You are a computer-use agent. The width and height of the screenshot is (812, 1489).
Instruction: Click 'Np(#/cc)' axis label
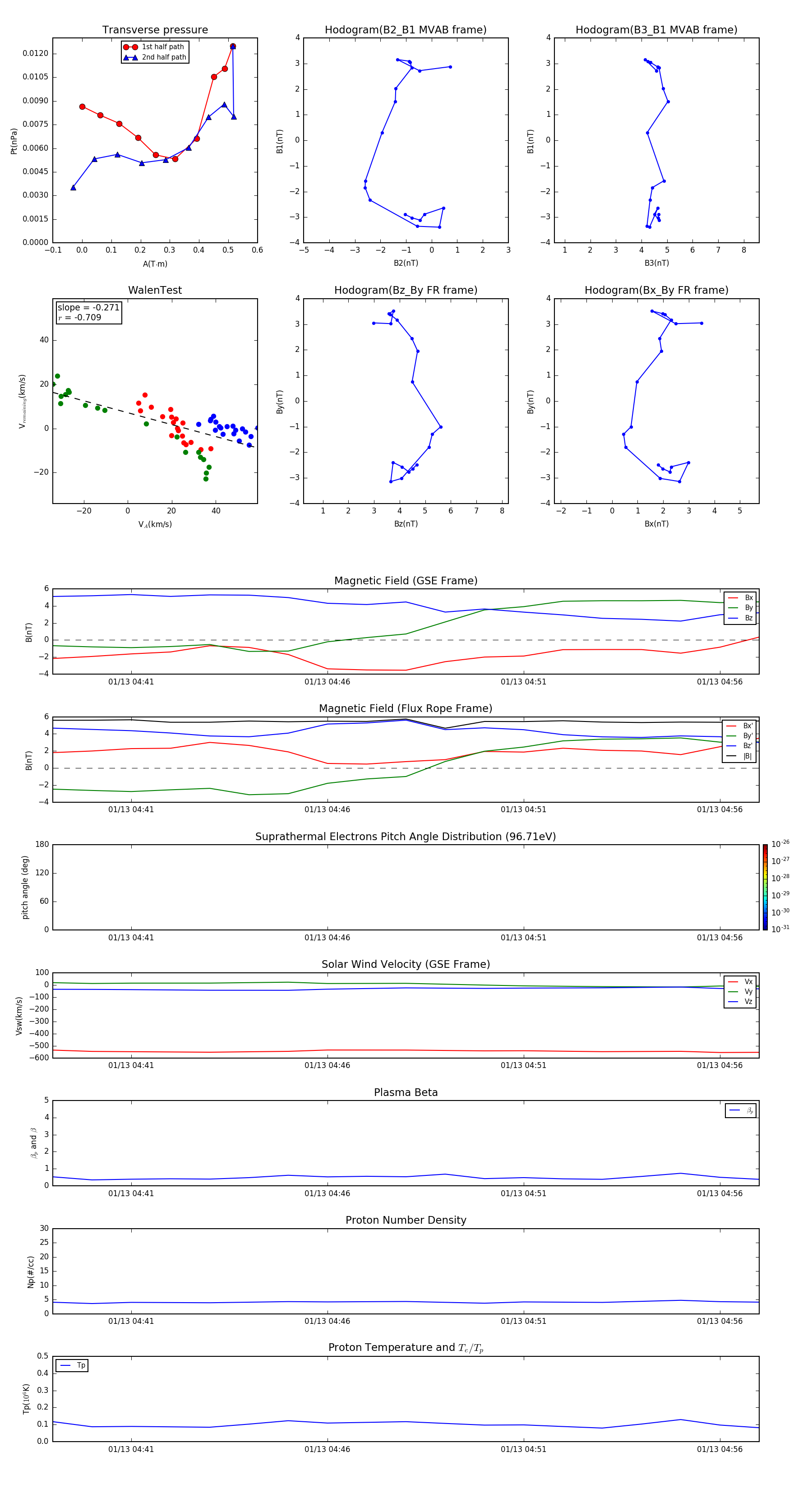pyautogui.click(x=31, y=1271)
